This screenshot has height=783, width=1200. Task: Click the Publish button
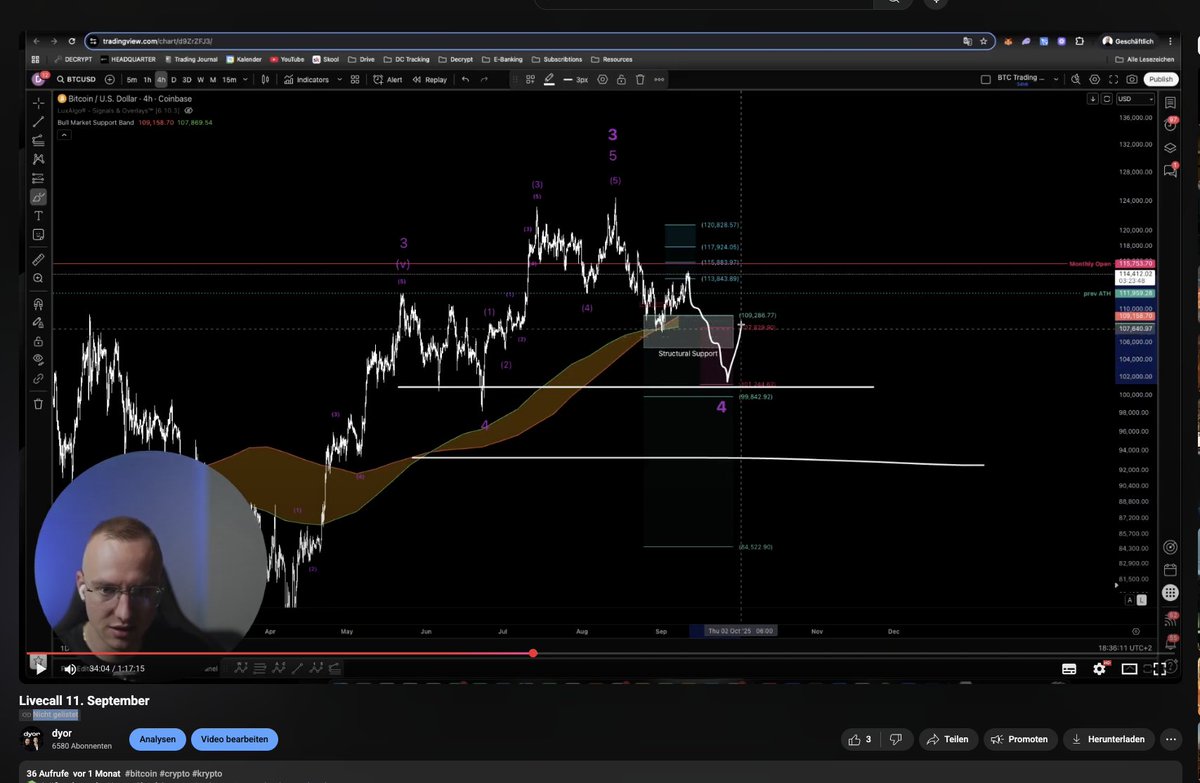pos(1161,79)
